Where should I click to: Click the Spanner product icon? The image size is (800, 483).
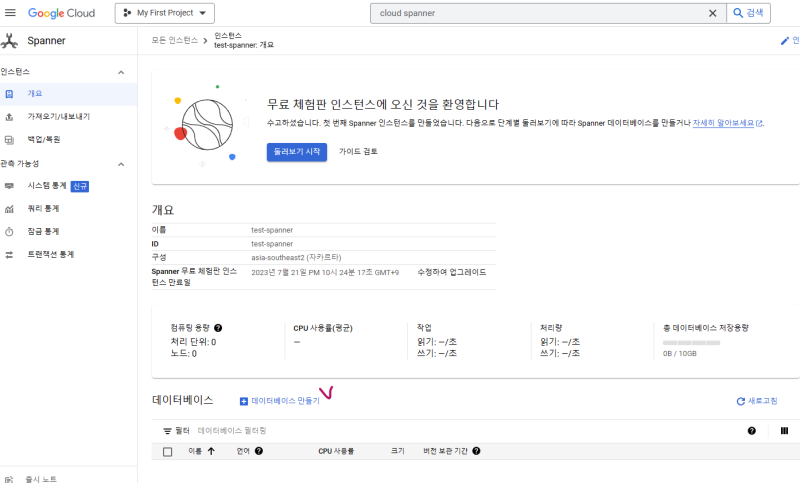click(11, 41)
